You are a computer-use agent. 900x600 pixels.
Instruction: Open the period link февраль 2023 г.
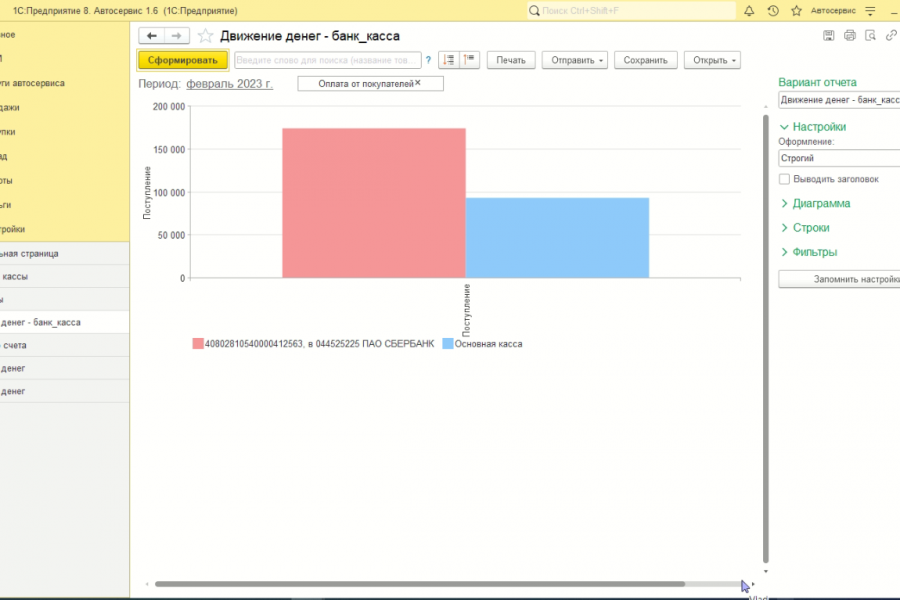(x=230, y=84)
